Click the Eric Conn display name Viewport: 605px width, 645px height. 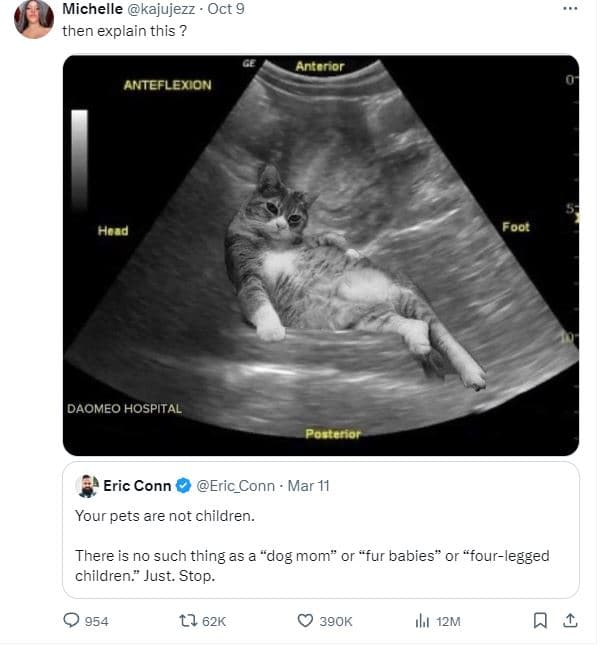pyautogui.click(x=137, y=487)
